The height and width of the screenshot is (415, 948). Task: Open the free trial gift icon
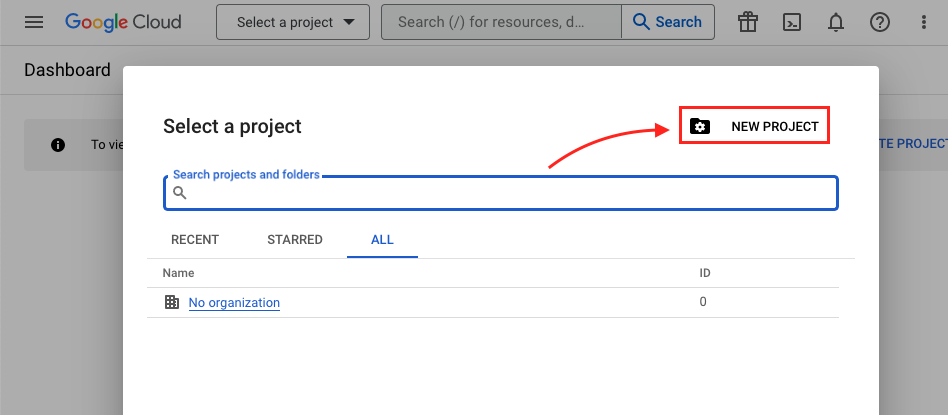748,22
